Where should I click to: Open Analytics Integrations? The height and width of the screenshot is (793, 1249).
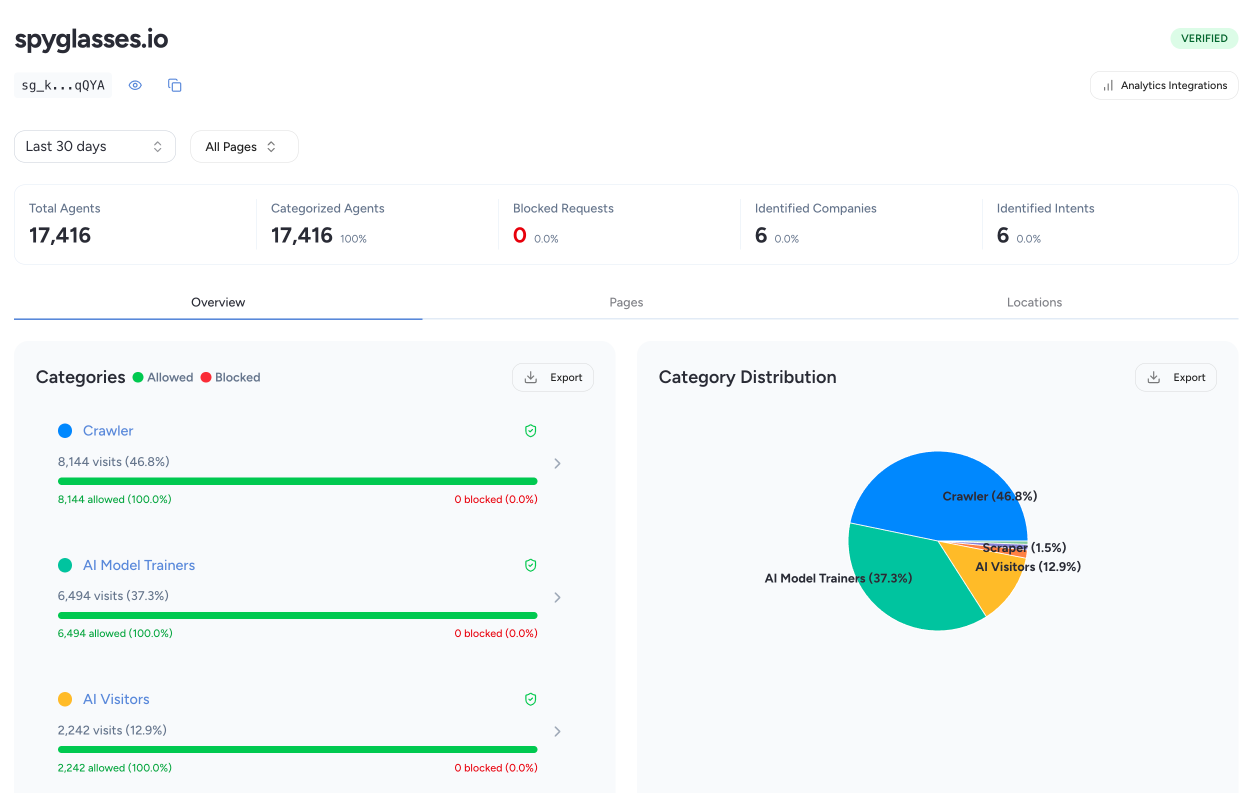(1164, 86)
